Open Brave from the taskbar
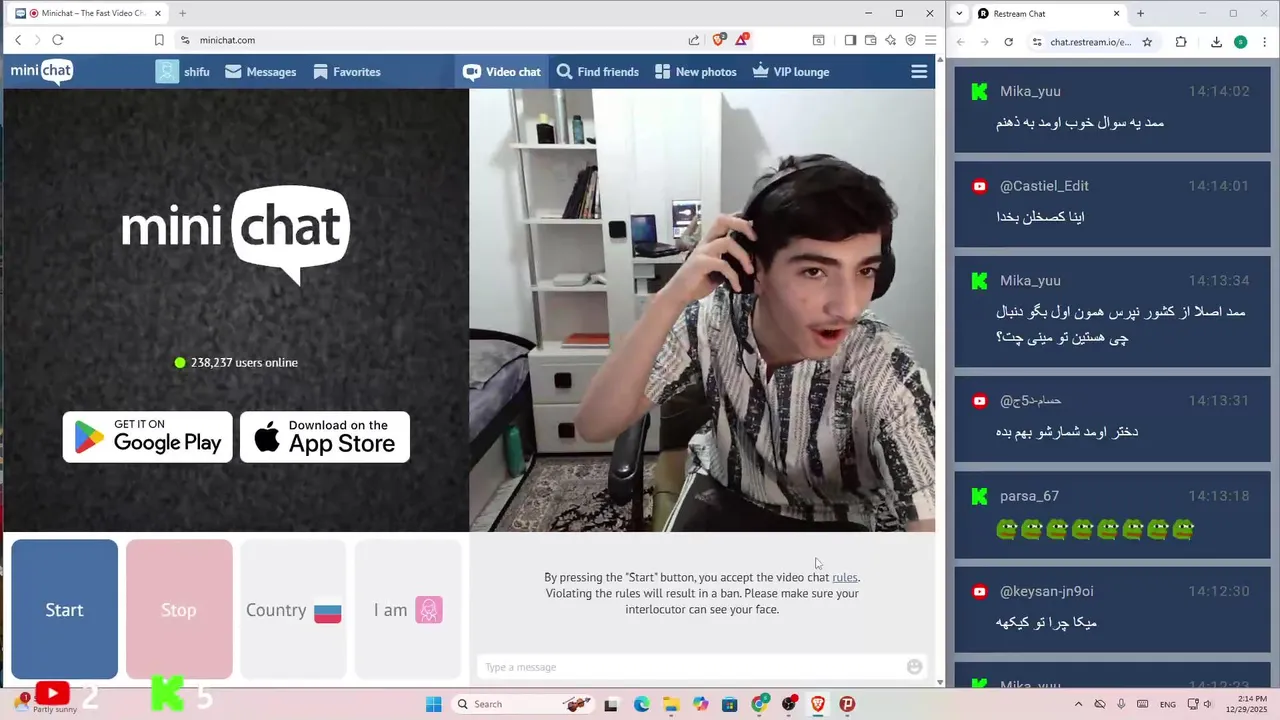Screen dimensions: 1280x720 (x=818, y=704)
